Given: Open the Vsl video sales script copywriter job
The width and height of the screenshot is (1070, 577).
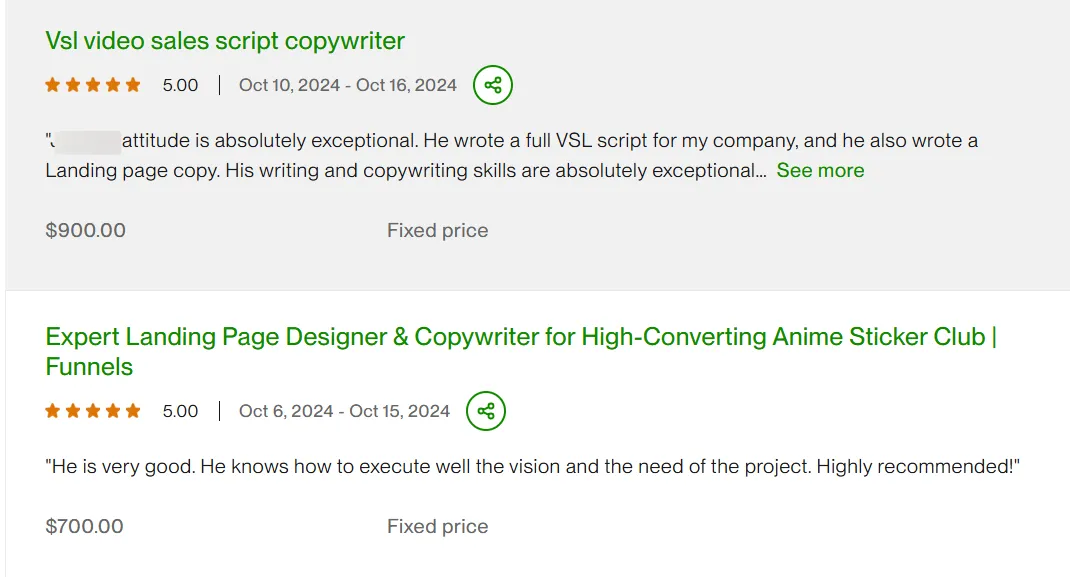Looking at the screenshot, I should coord(225,41).
